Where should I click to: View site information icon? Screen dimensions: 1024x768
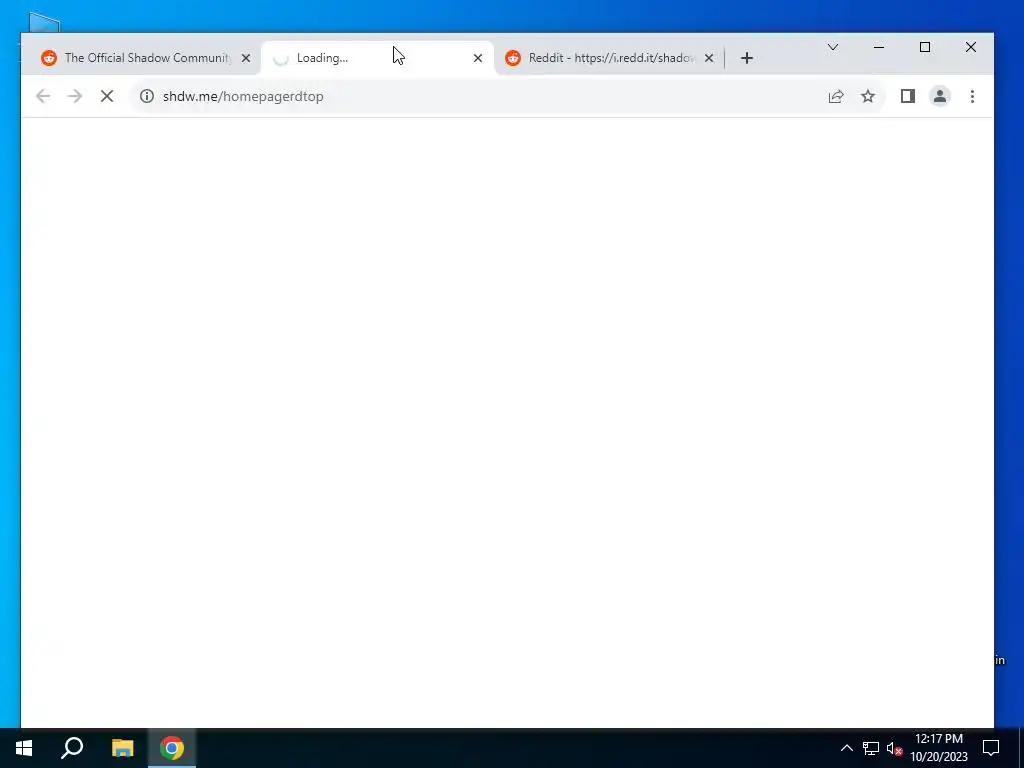pos(147,97)
